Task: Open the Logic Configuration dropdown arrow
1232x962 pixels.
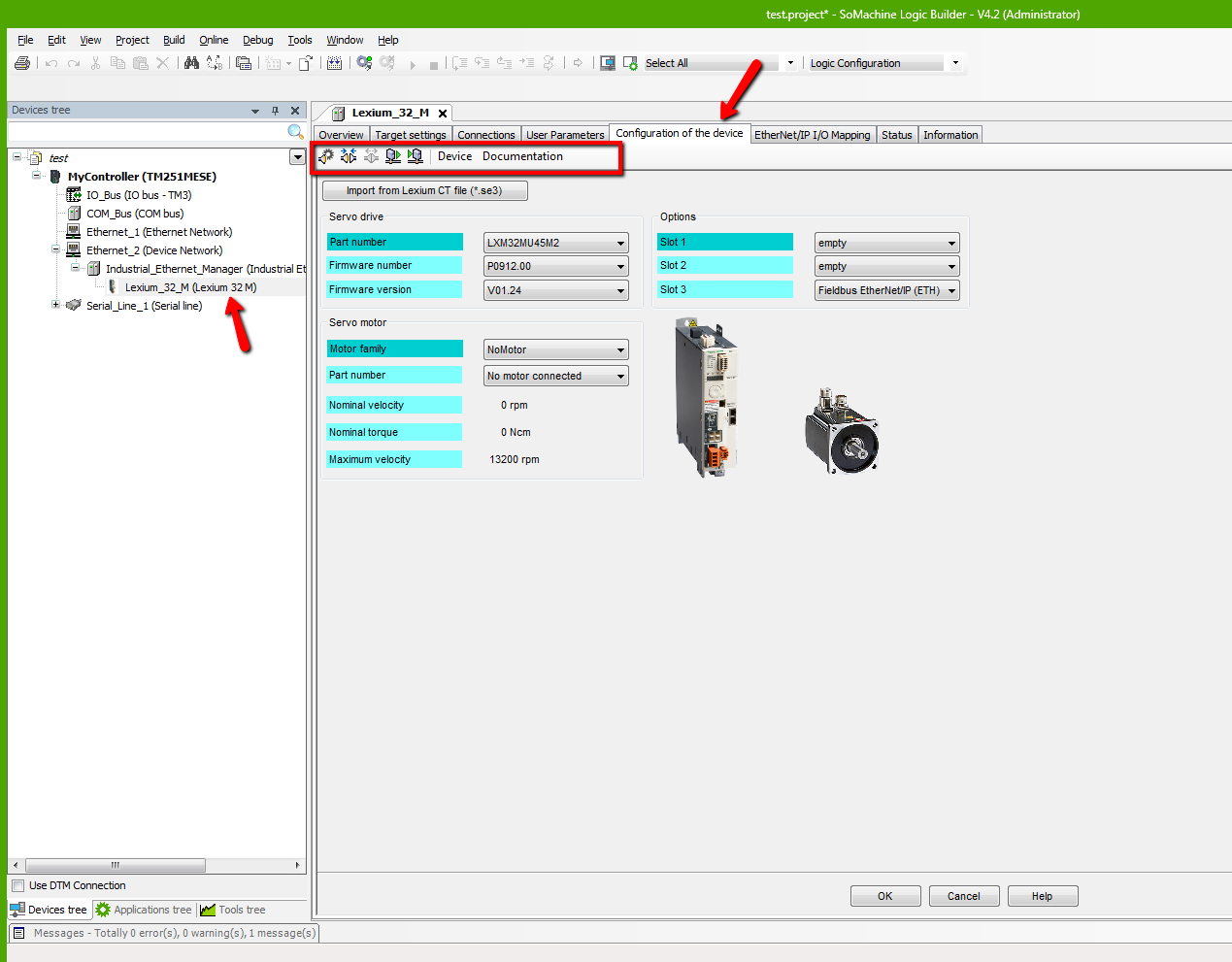Action: click(x=955, y=63)
